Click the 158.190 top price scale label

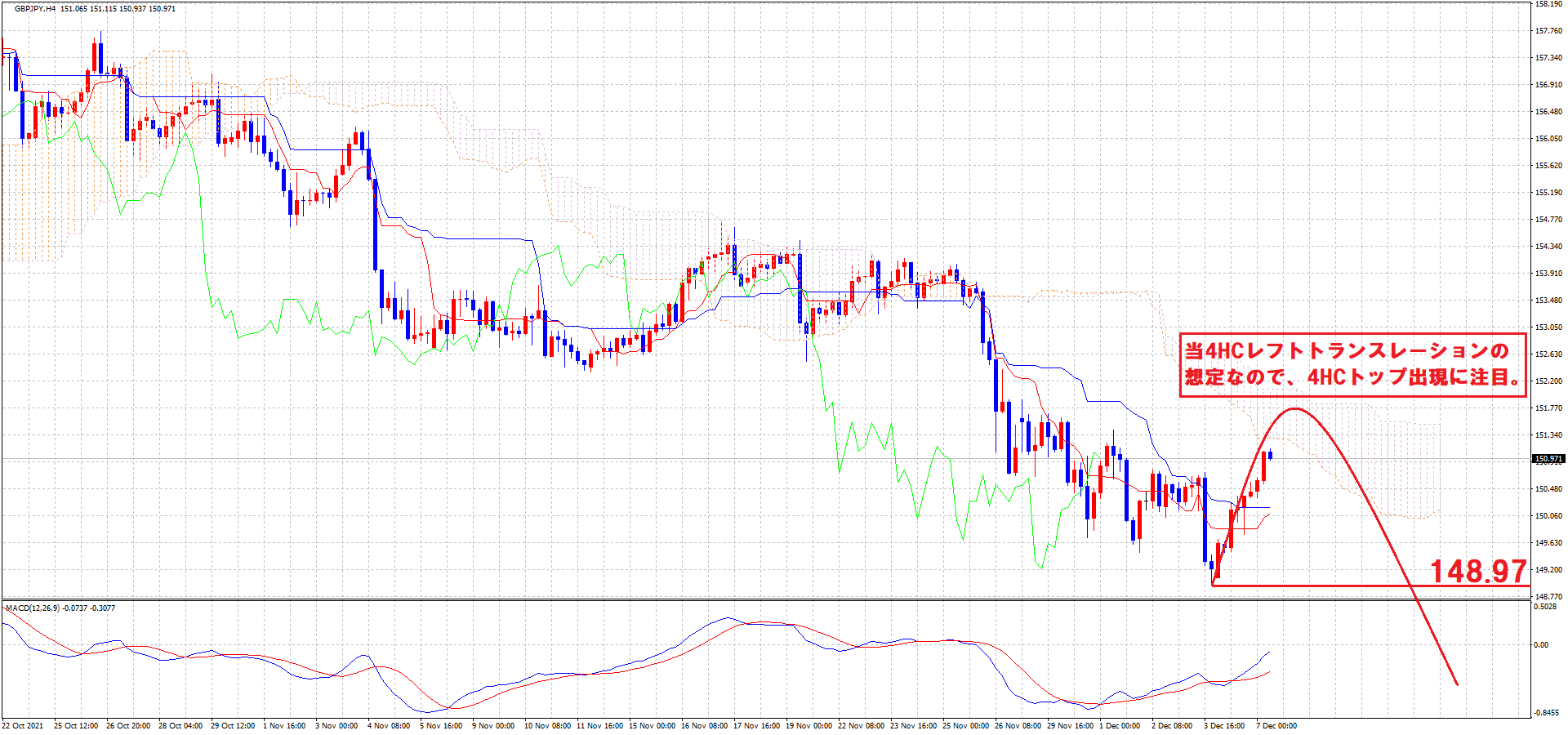[1548, 4]
